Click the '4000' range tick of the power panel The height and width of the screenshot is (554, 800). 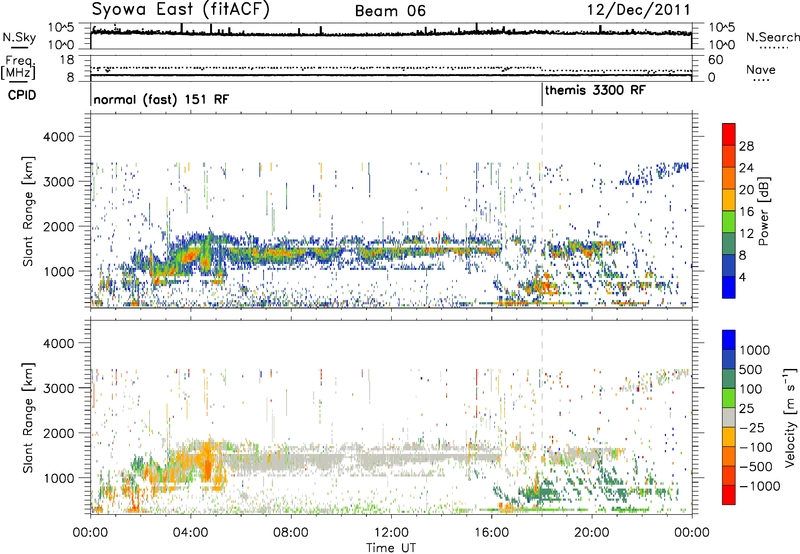[61, 137]
